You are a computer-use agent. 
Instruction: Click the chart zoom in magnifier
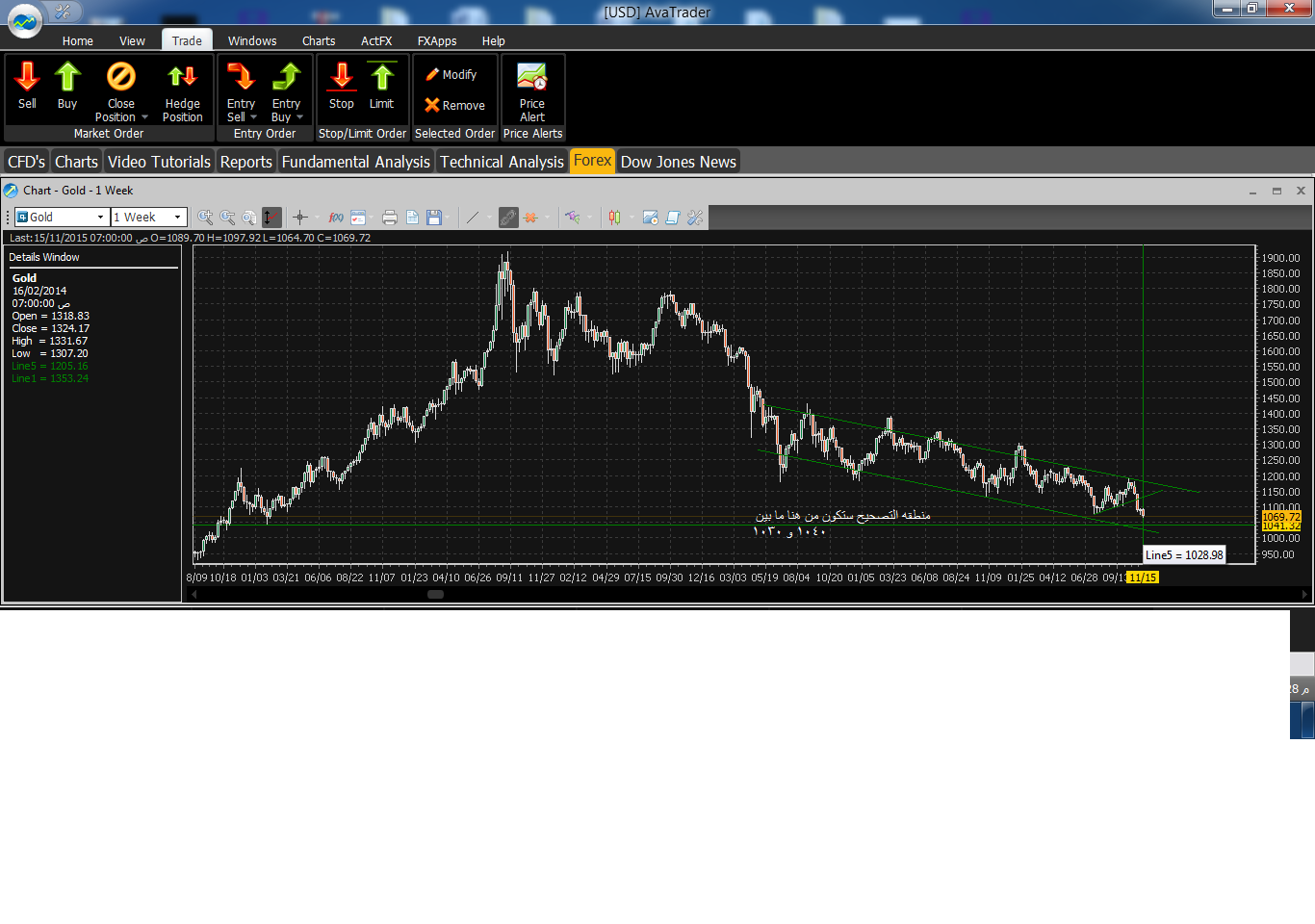pyautogui.click(x=205, y=218)
